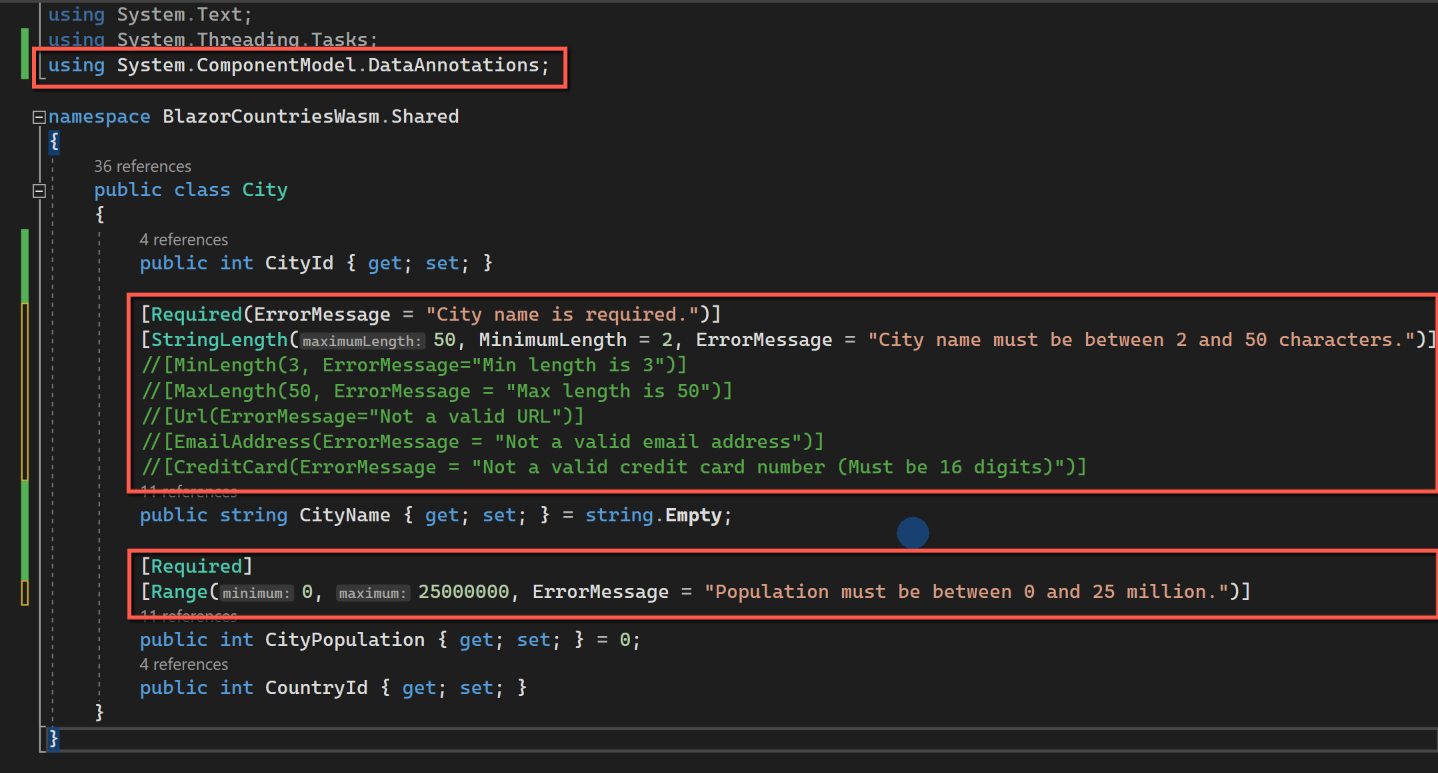Collapse the BlazorCountriesWasm.Shared namespace region
Viewport: 1438px width, 773px height.
point(37,116)
